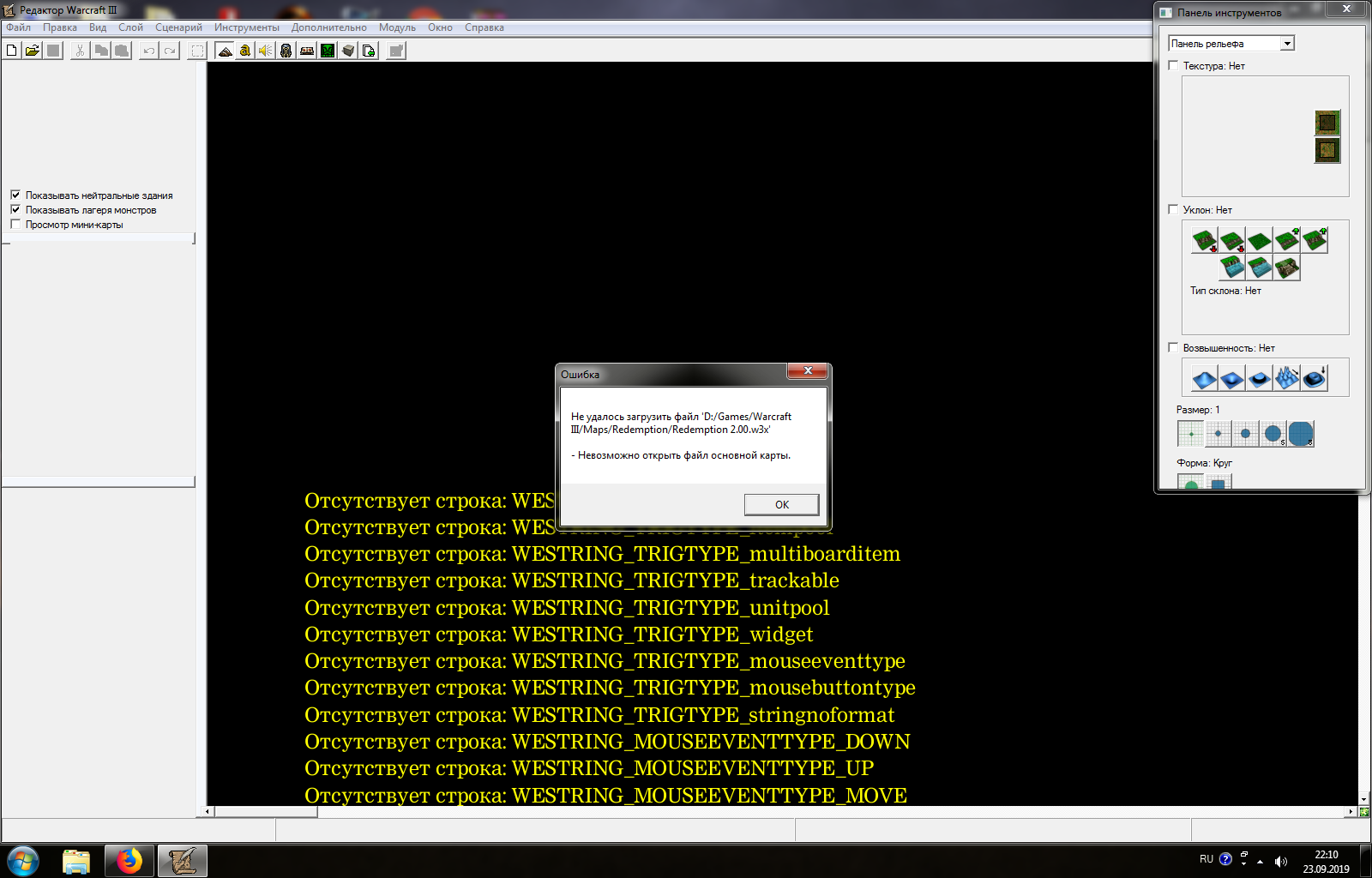Uncheck 'Показывать лагеря монстров'
Viewport: 1372px width, 878px height.
pos(15,209)
